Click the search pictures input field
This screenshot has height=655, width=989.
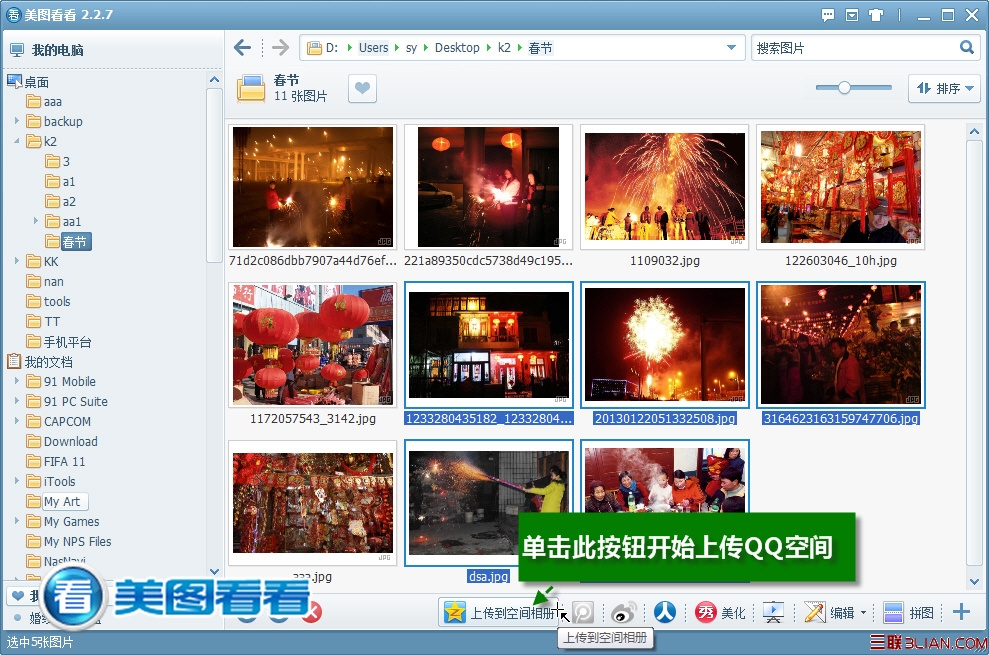[854, 48]
